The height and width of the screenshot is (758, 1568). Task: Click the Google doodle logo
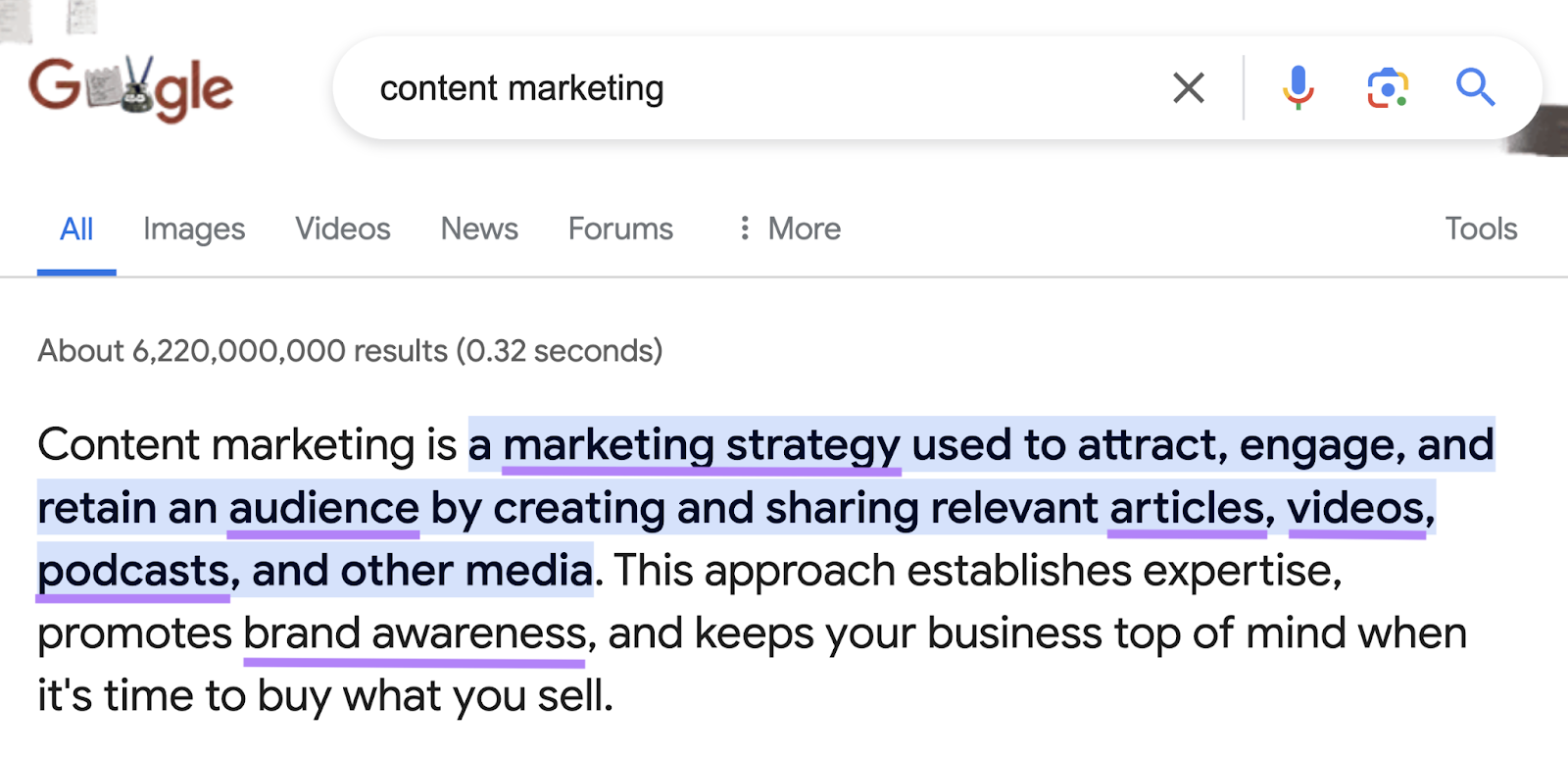click(x=130, y=88)
